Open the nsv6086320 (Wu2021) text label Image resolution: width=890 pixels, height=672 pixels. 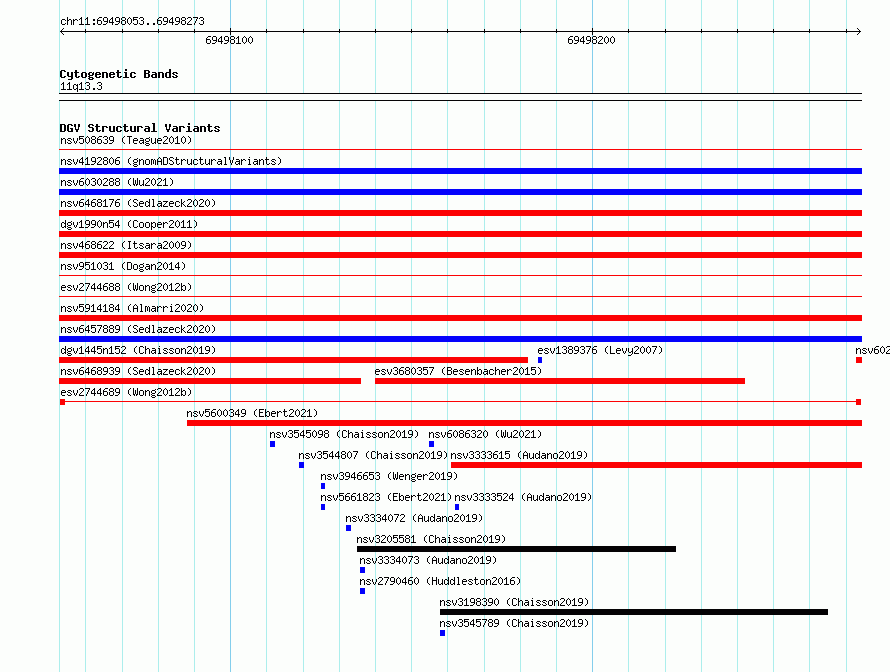click(485, 434)
